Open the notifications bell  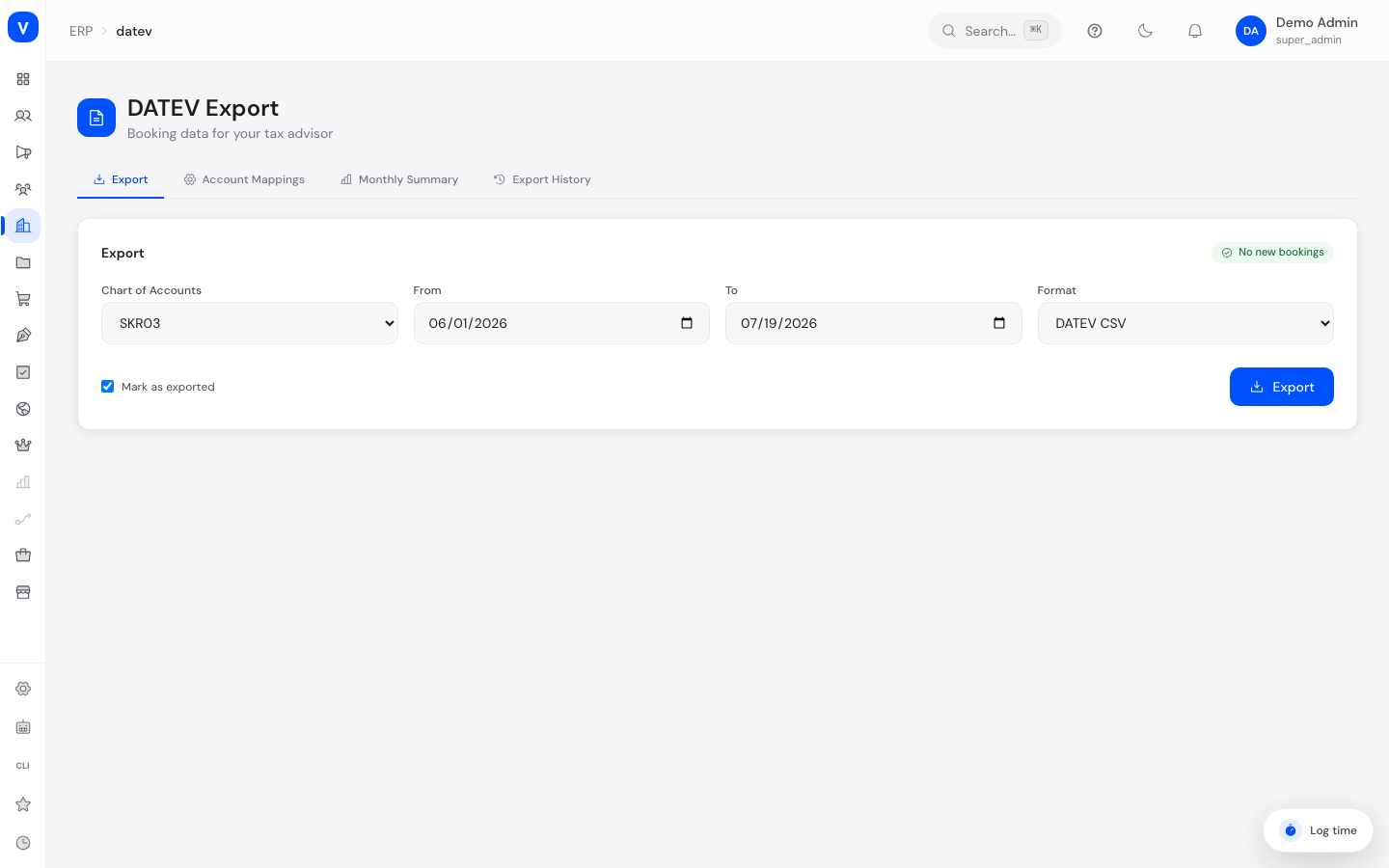[x=1195, y=31]
